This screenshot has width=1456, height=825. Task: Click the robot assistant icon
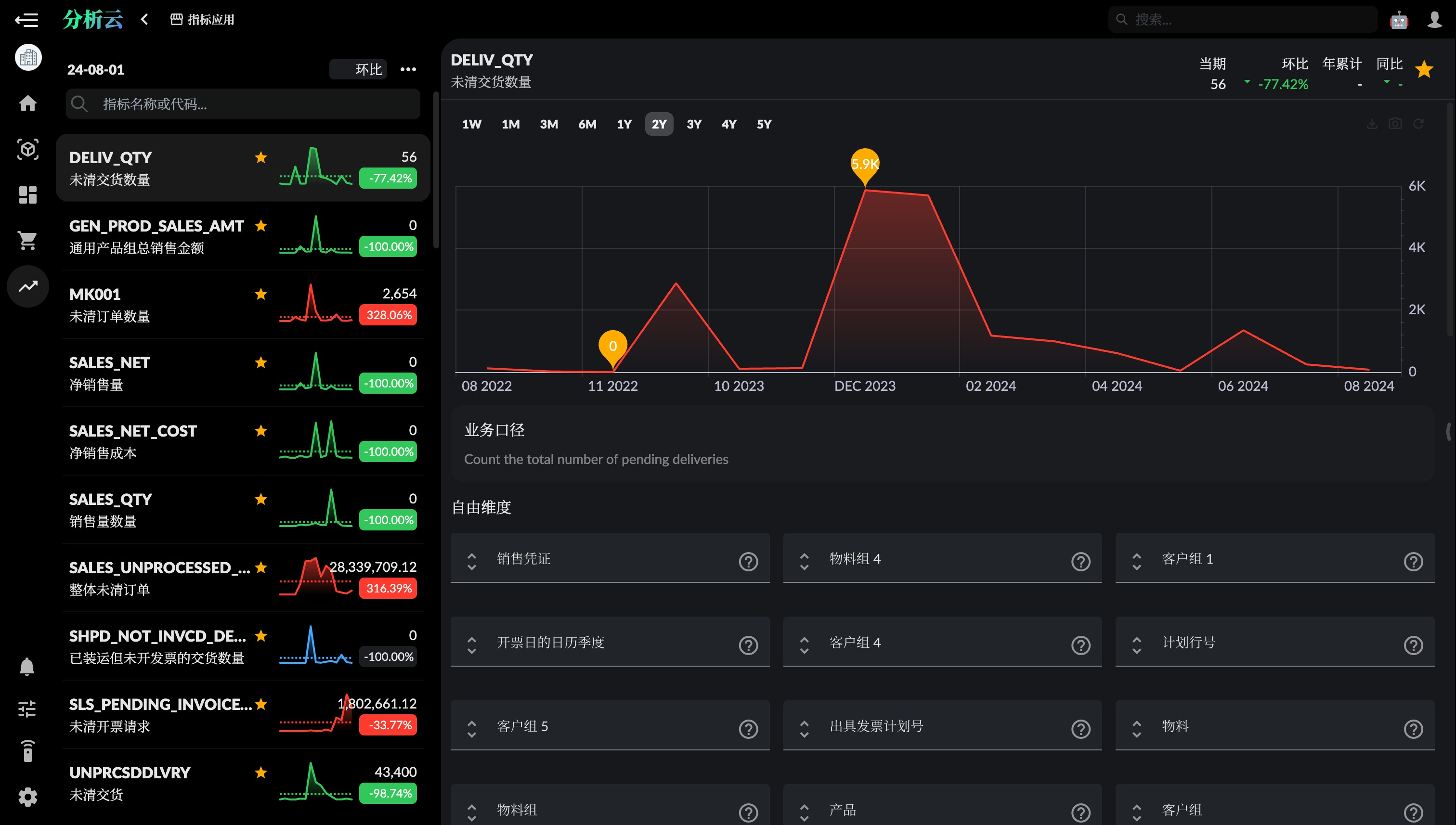click(x=1398, y=20)
